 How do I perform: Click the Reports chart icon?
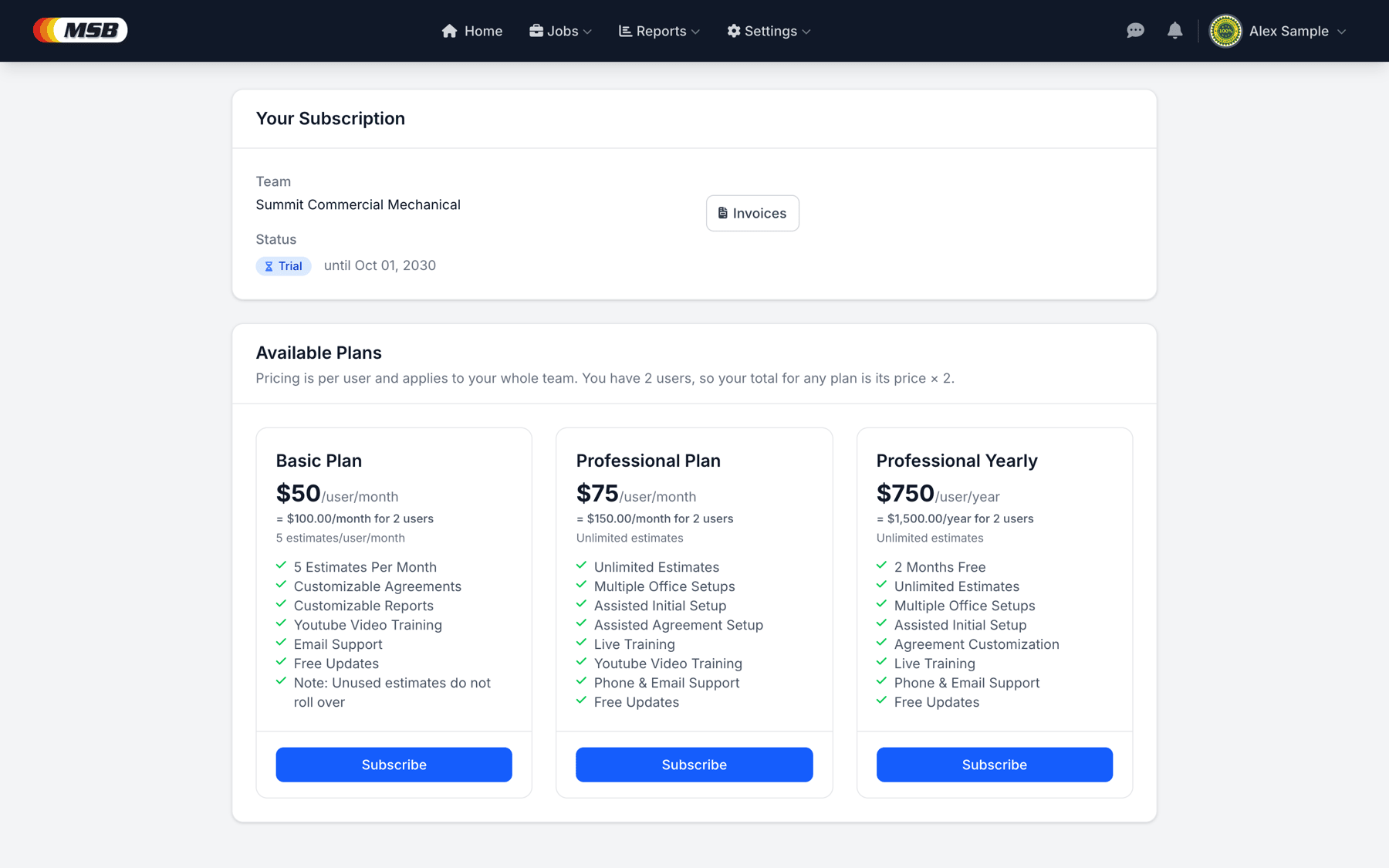click(625, 31)
